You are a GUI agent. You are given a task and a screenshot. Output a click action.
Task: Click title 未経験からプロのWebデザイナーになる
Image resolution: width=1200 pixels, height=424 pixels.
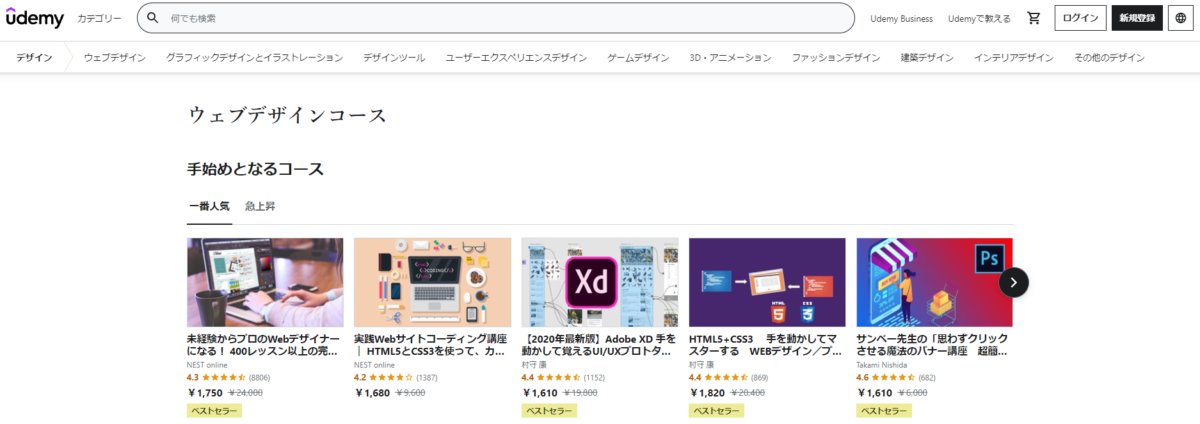pos(264,345)
